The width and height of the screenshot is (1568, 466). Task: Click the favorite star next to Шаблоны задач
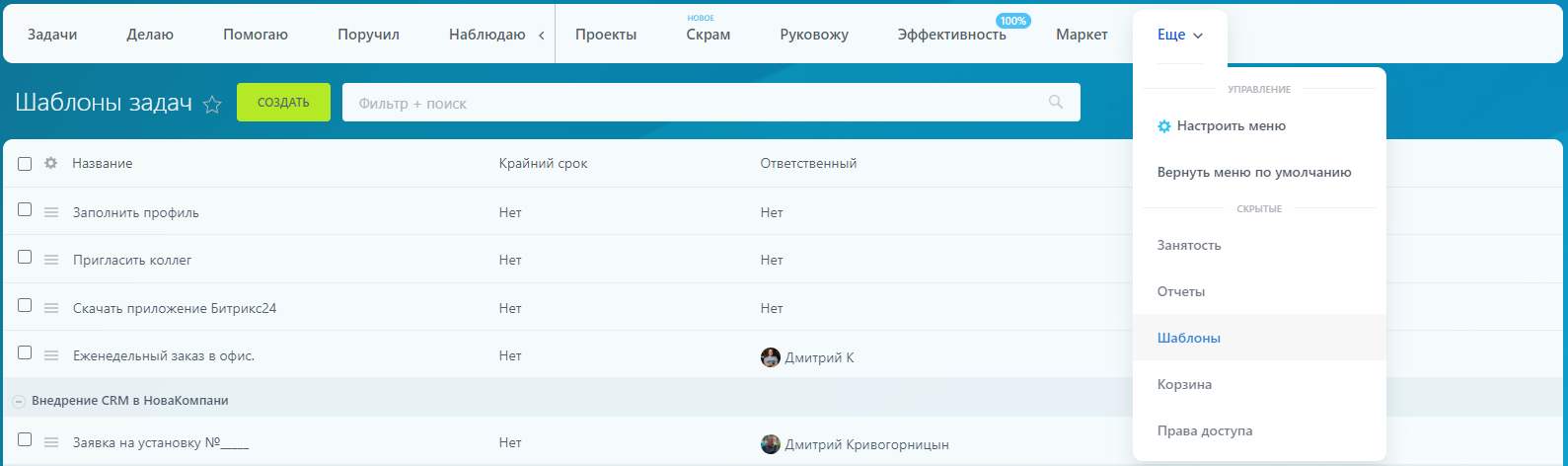(212, 105)
